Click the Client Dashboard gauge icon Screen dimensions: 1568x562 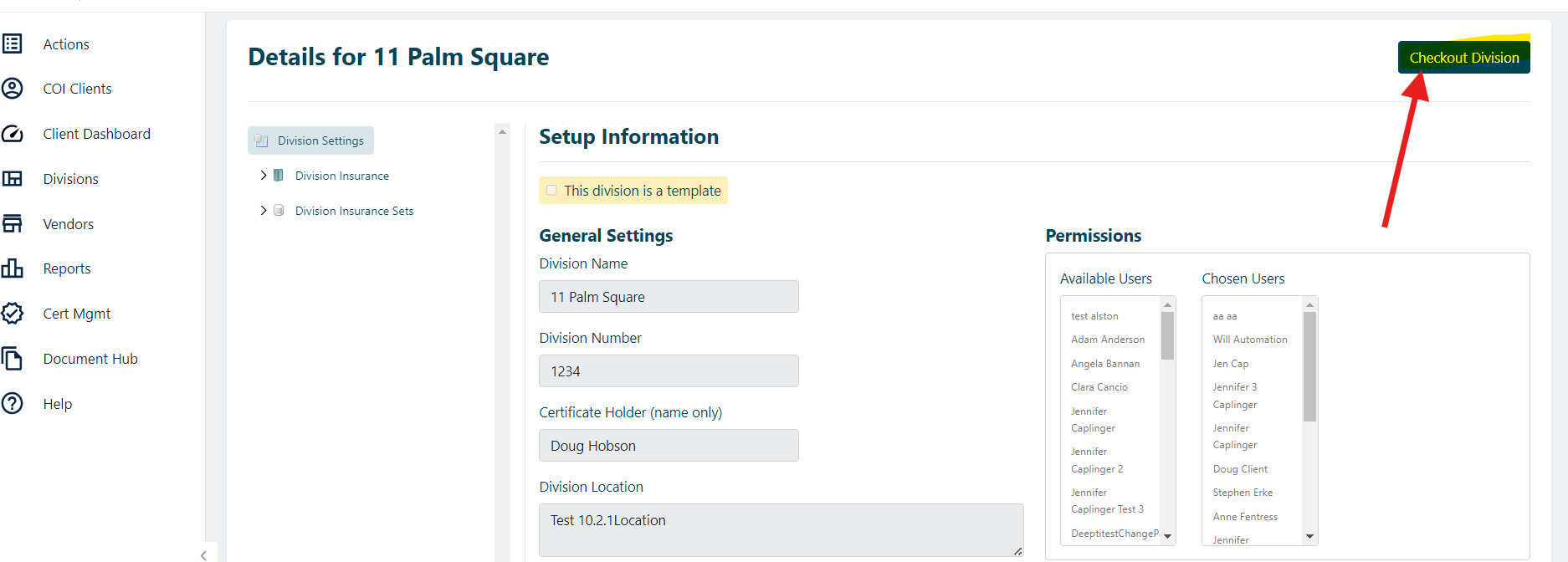pos(13,133)
